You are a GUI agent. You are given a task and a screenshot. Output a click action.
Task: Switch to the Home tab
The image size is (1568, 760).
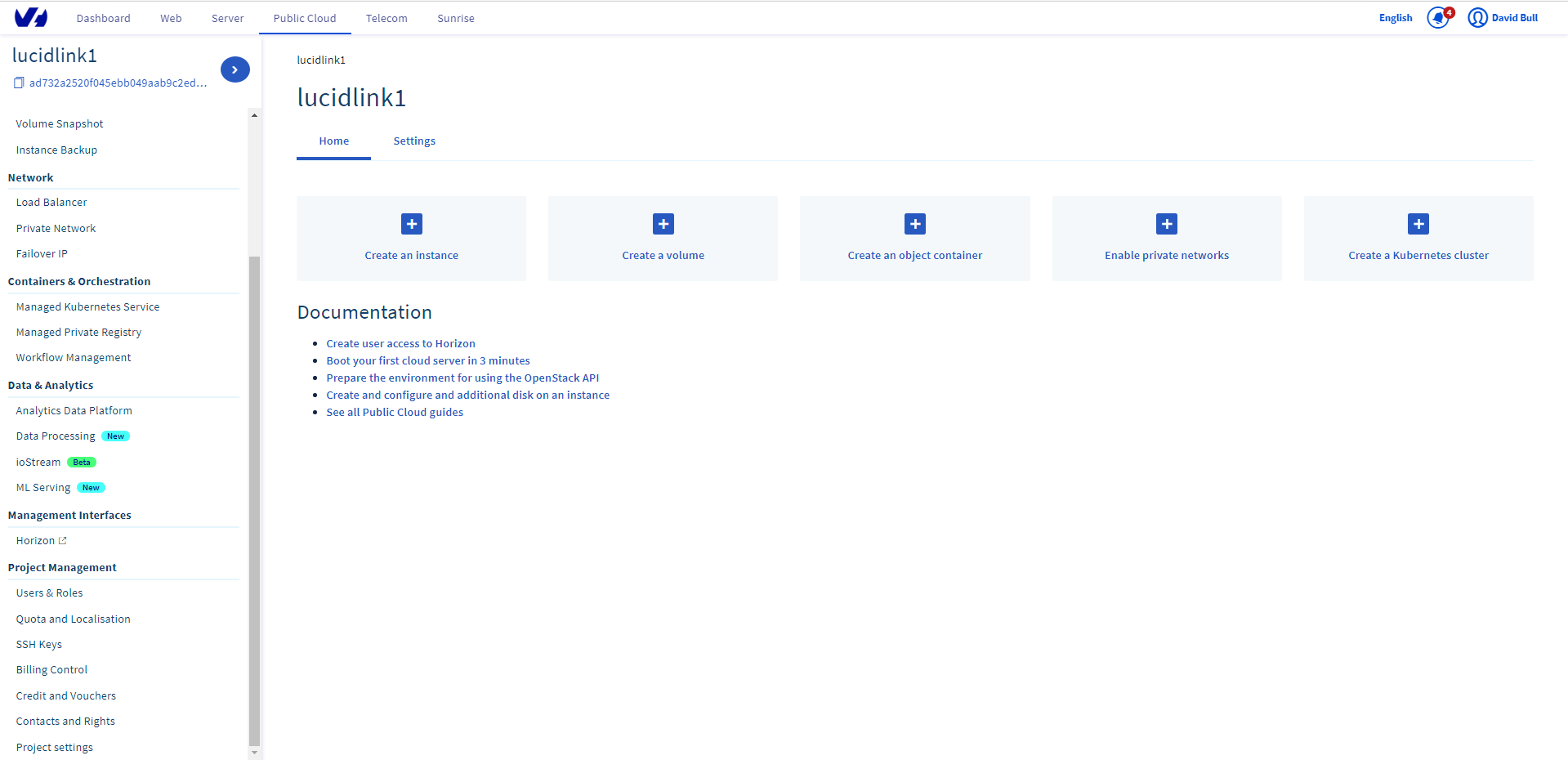click(334, 141)
